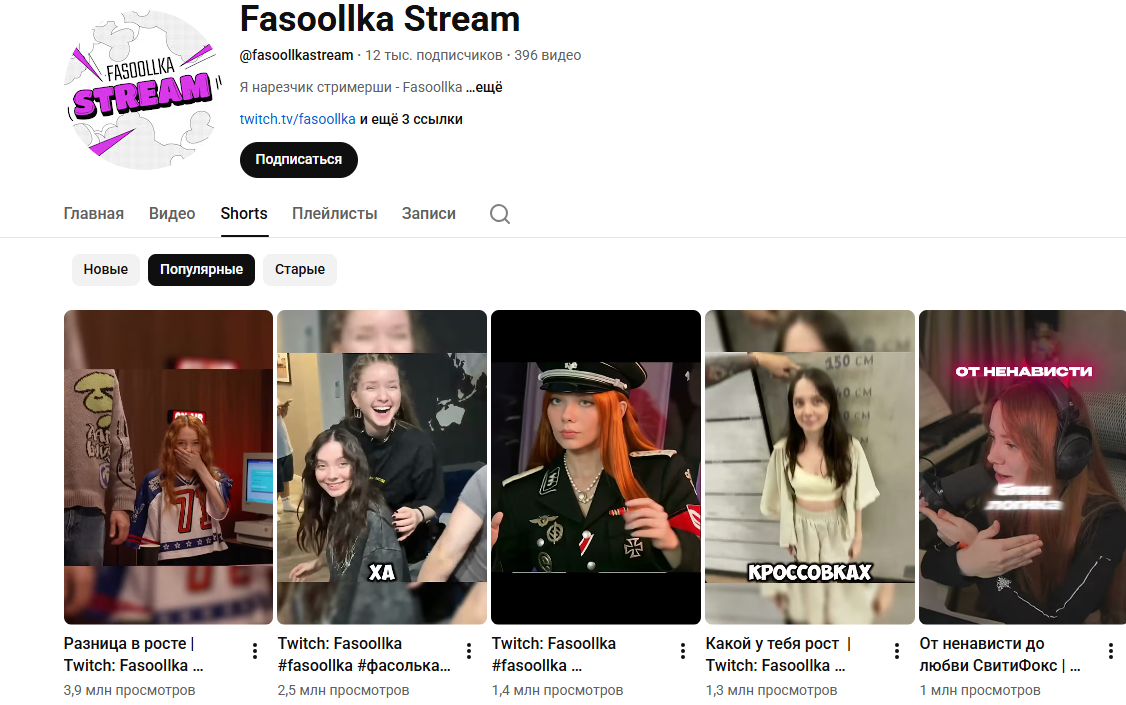1126x705 pixels.
Task: Open options menu for 'Какой у тебя рост' short
Action: tap(897, 651)
